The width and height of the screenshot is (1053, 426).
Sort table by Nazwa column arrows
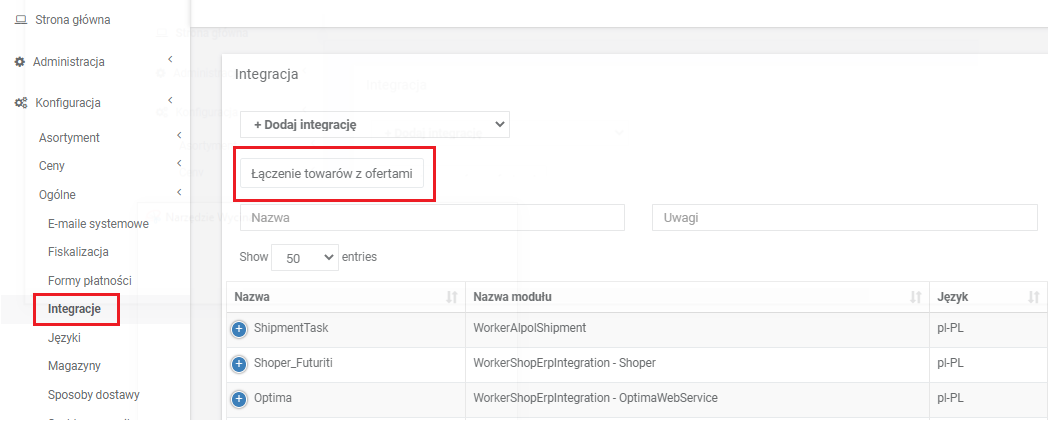coord(451,297)
